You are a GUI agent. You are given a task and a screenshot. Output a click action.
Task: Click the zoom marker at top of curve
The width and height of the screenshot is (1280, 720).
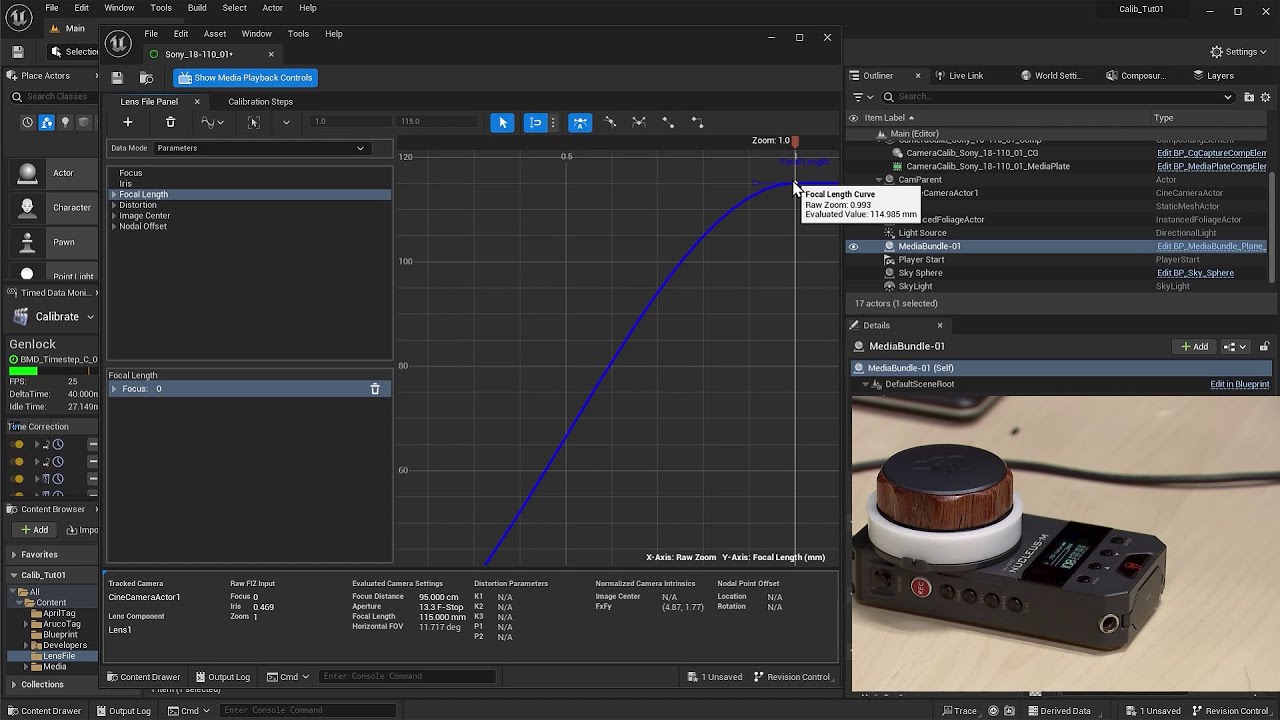tap(795, 141)
